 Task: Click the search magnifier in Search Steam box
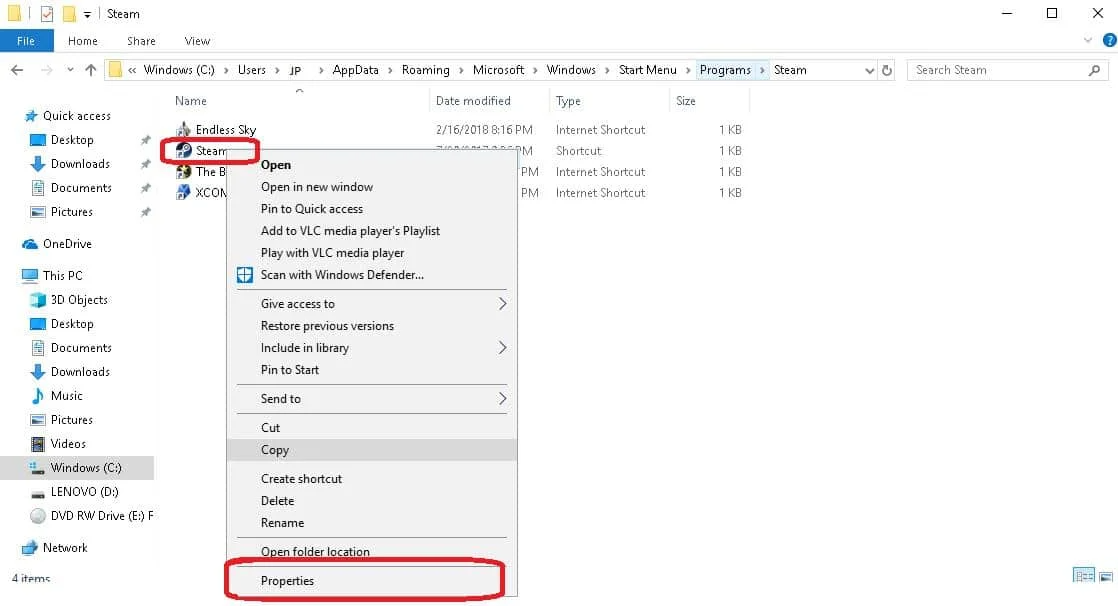pyautogui.click(x=1096, y=69)
